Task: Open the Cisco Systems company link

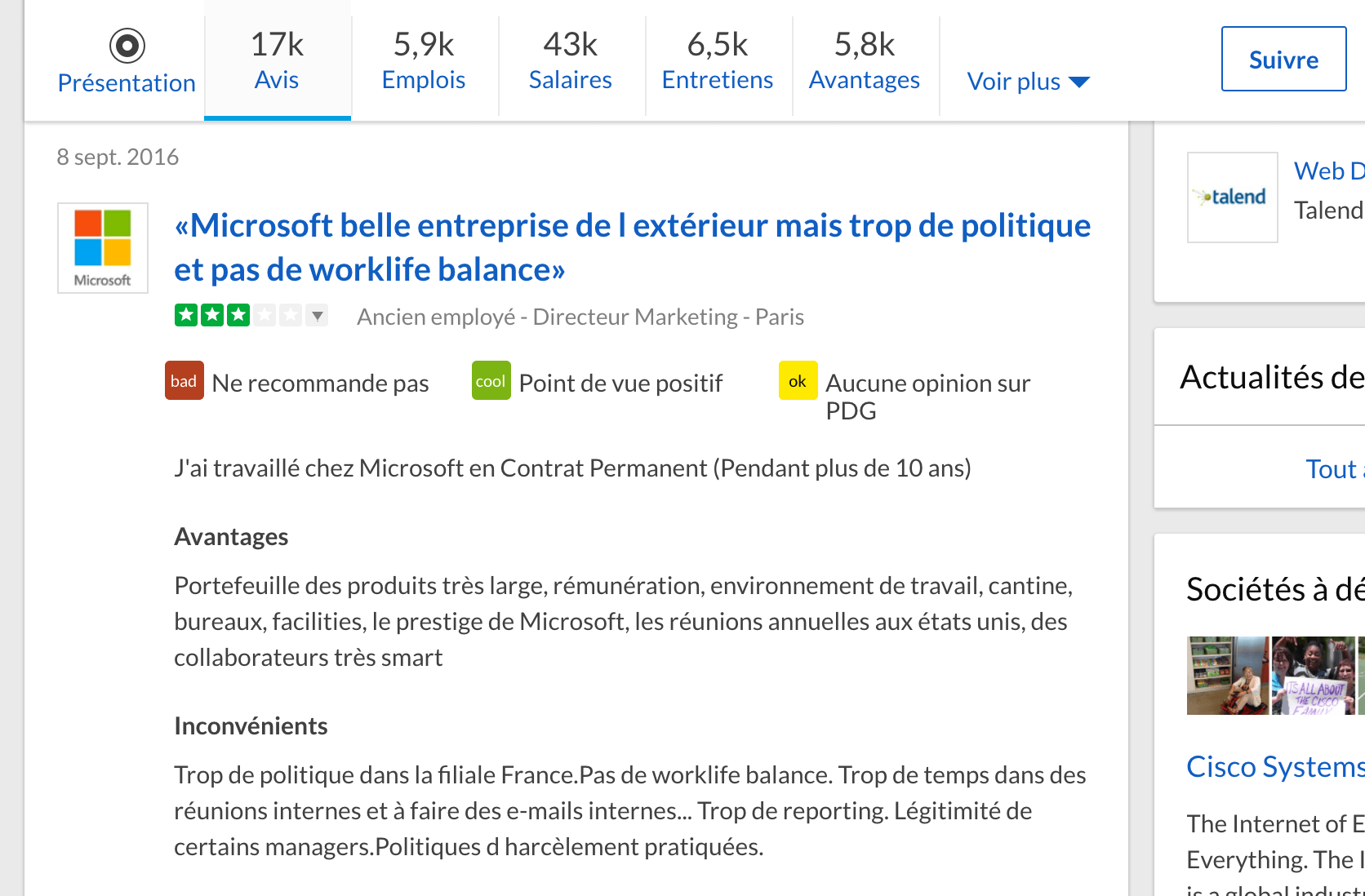Action: pyautogui.click(x=1274, y=767)
